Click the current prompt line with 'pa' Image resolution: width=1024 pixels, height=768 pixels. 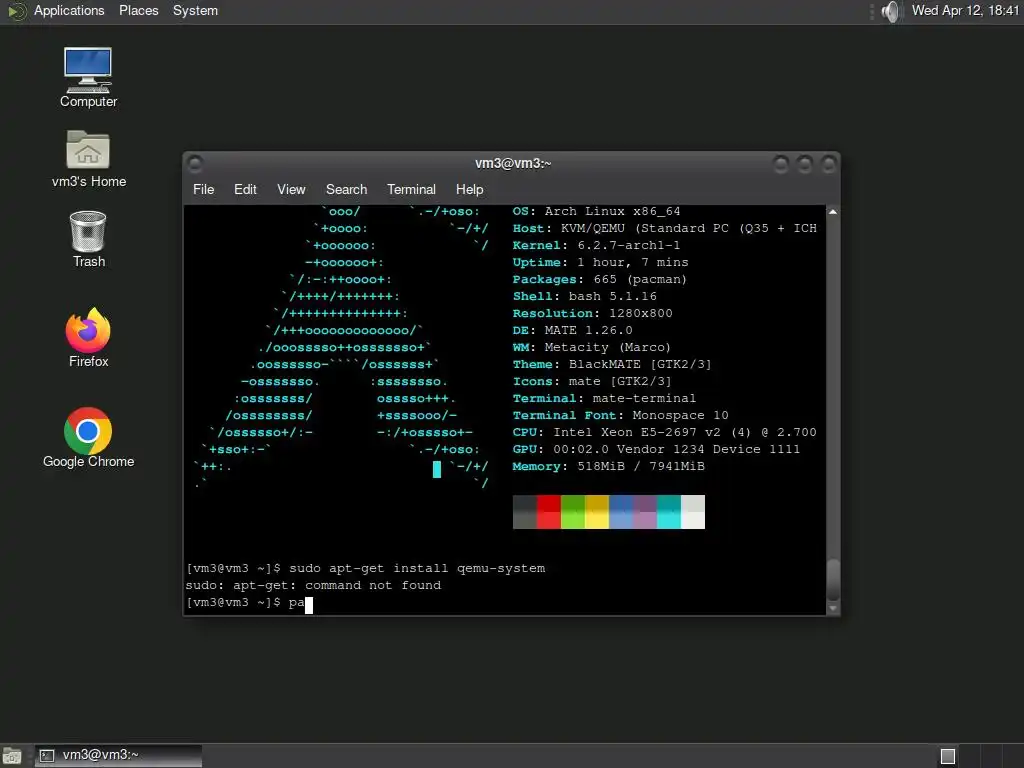[249, 603]
